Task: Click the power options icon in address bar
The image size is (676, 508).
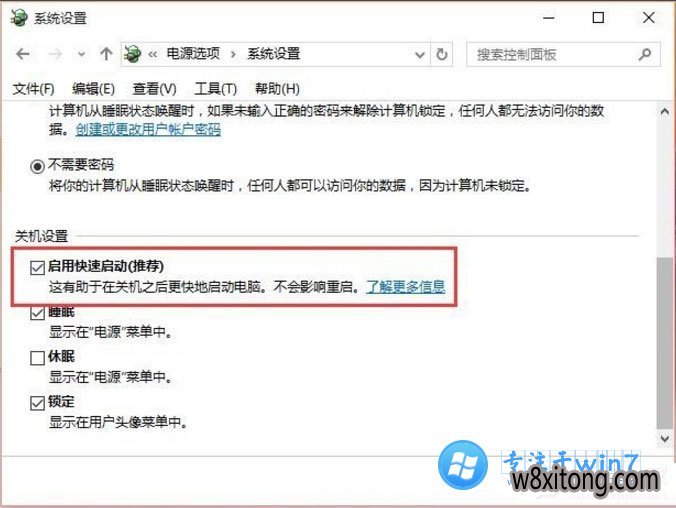Action: coord(132,54)
